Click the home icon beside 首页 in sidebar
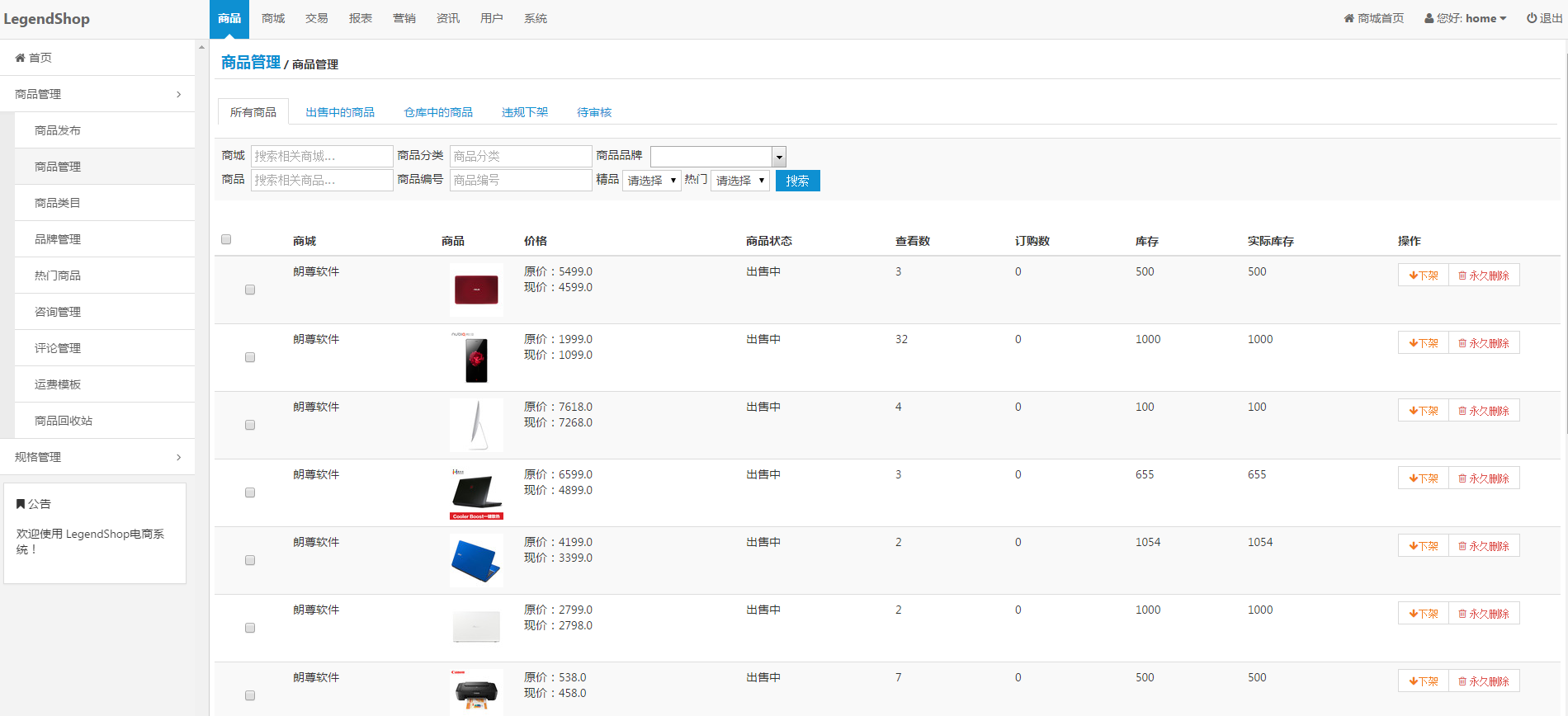 pyautogui.click(x=20, y=58)
